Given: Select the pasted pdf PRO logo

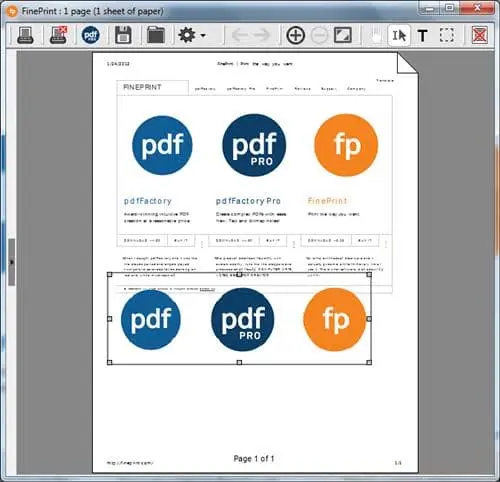Looking at the screenshot, I should (x=243, y=319).
